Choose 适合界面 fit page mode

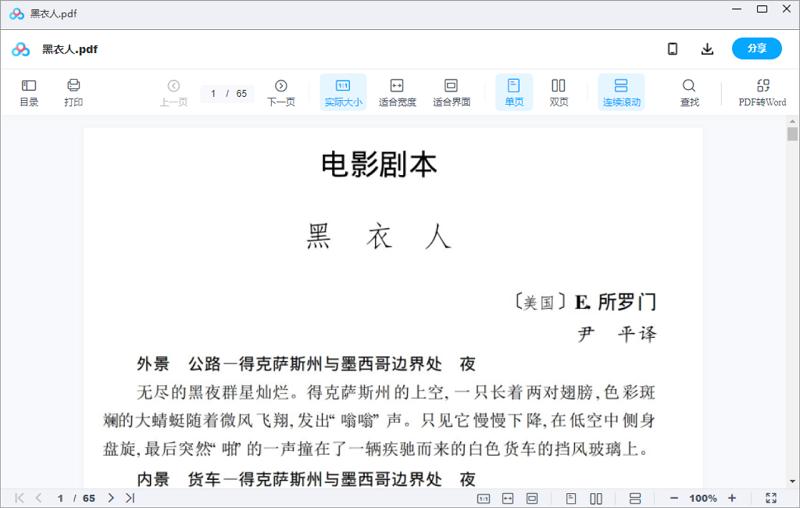pos(451,92)
